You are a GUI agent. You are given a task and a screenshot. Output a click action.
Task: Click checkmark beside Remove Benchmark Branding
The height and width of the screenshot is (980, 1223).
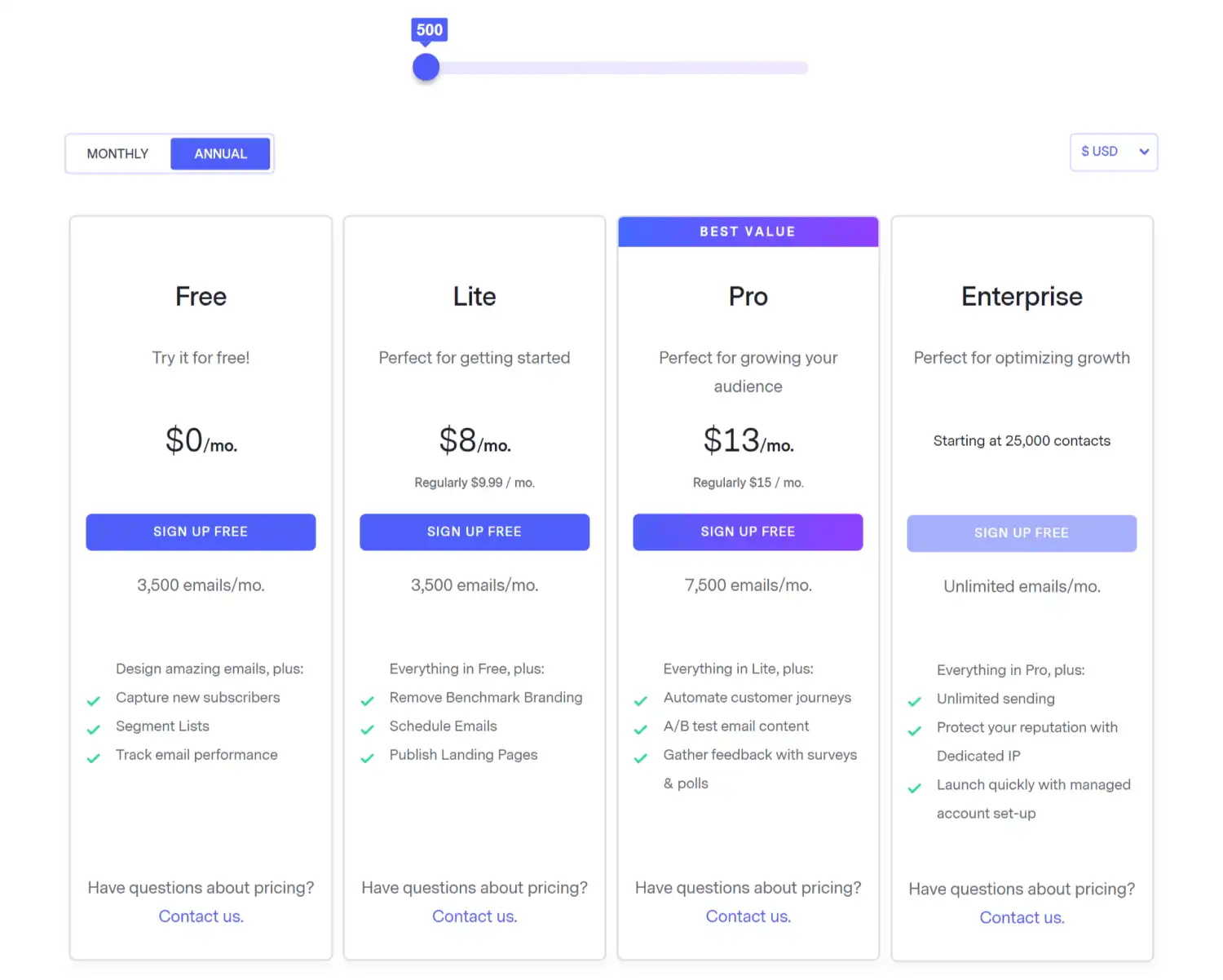[x=368, y=701]
